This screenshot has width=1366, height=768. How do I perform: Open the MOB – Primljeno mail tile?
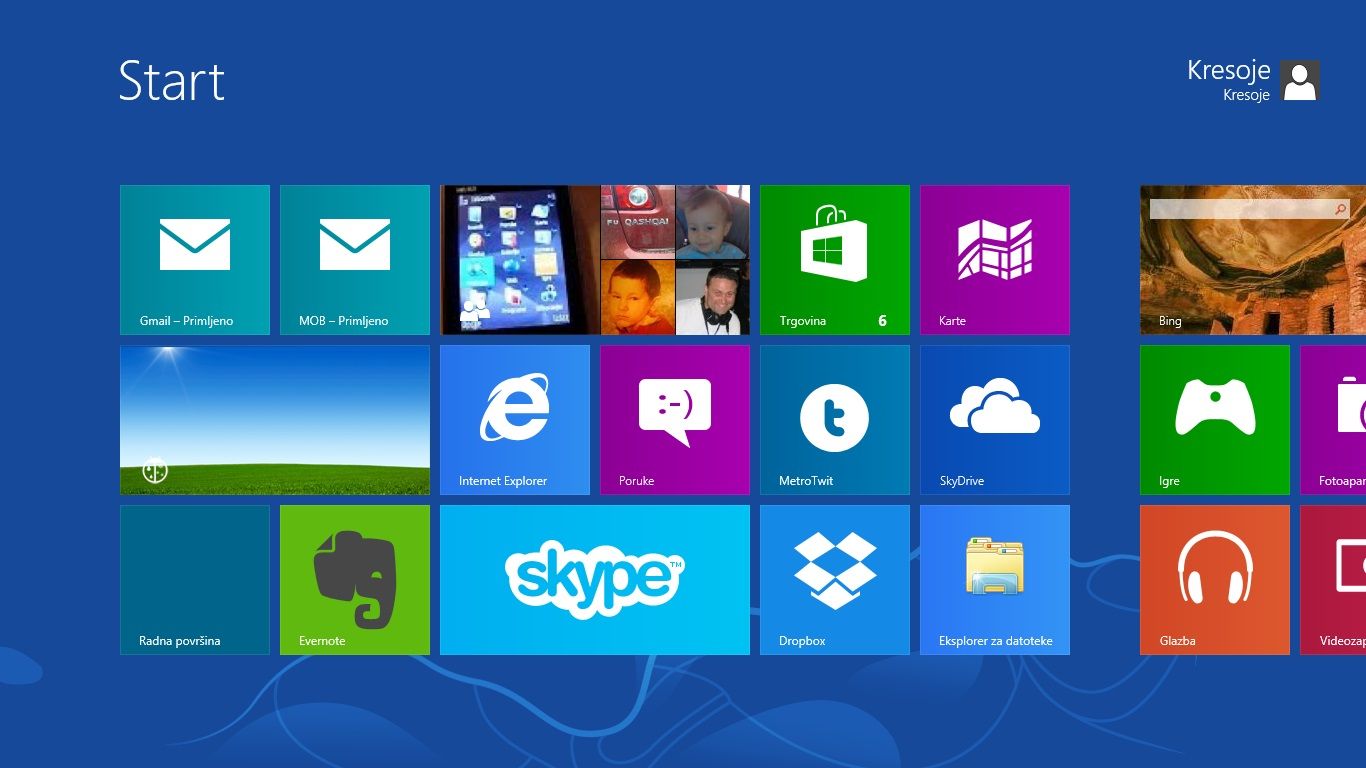click(x=355, y=260)
